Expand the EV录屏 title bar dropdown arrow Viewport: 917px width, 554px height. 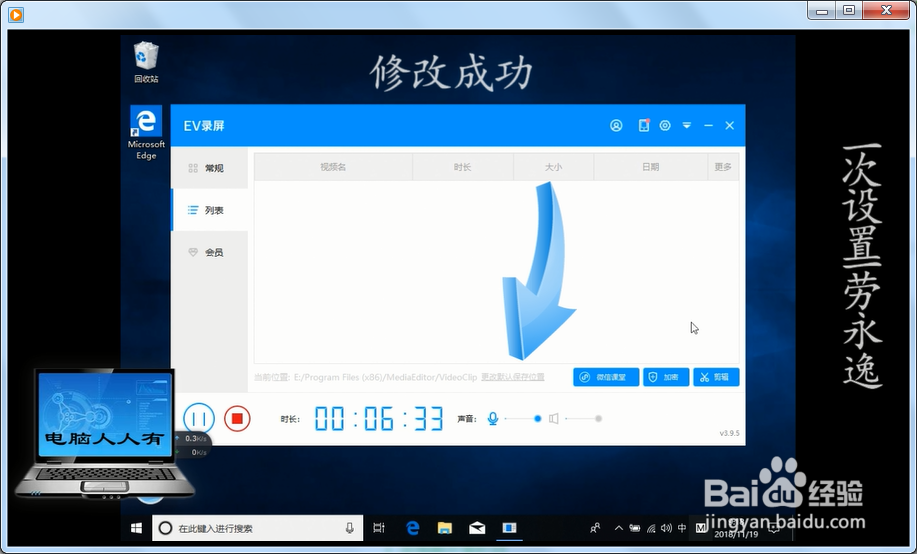pyautogui.click(x=687, y=125)
